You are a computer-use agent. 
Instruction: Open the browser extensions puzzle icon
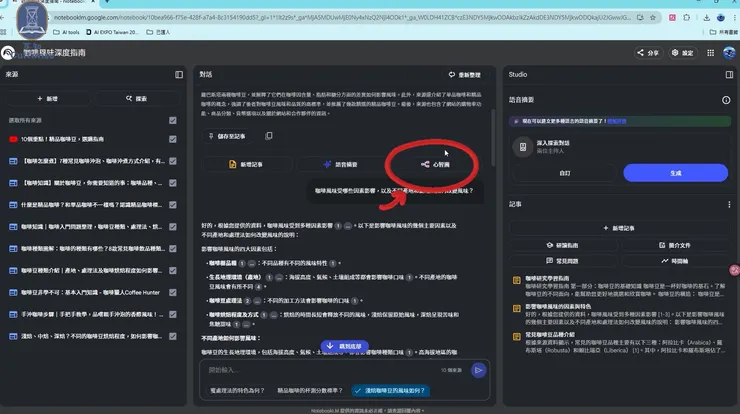(686, 17)
